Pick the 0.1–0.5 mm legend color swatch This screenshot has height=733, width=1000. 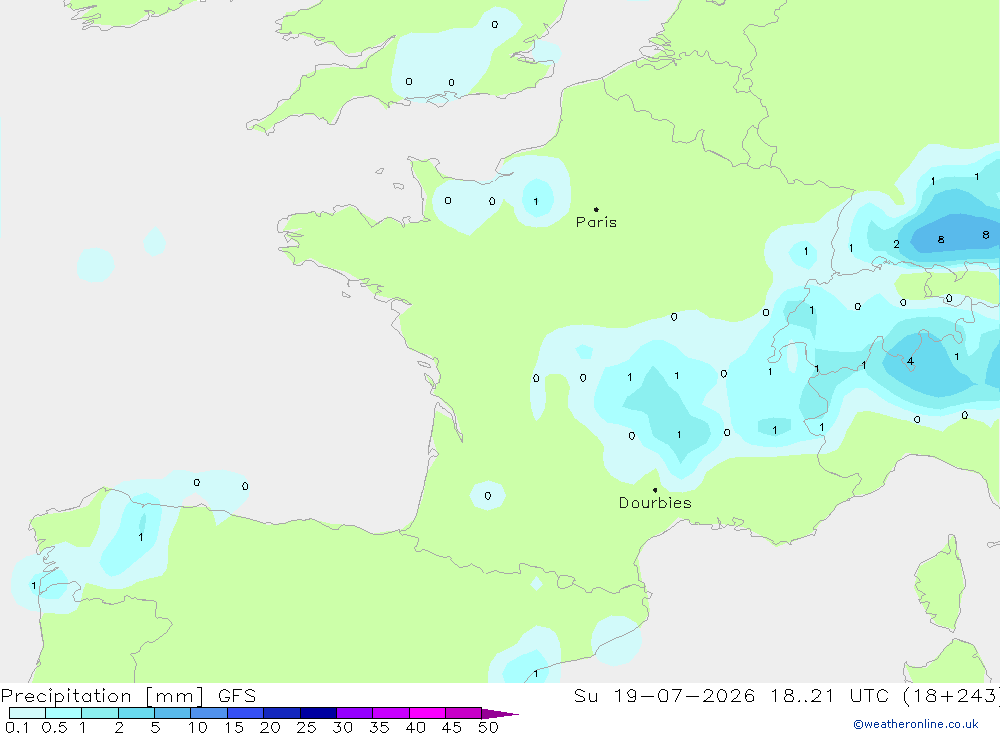[x=27, y=713]
